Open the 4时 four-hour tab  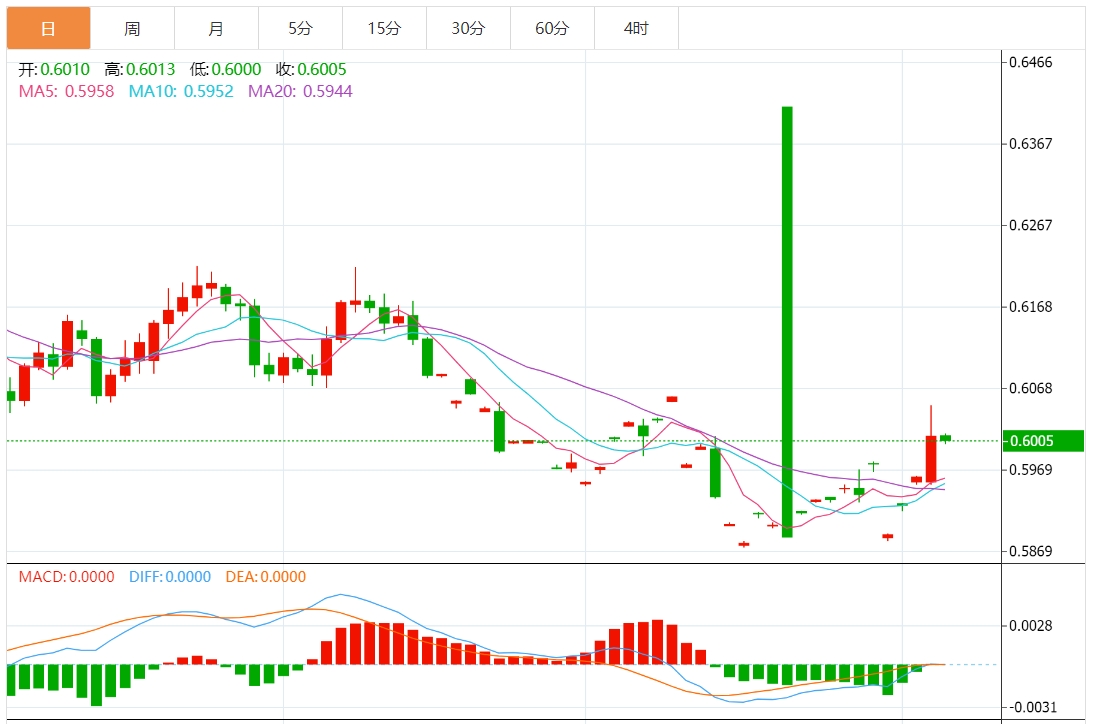coord(636,28)
